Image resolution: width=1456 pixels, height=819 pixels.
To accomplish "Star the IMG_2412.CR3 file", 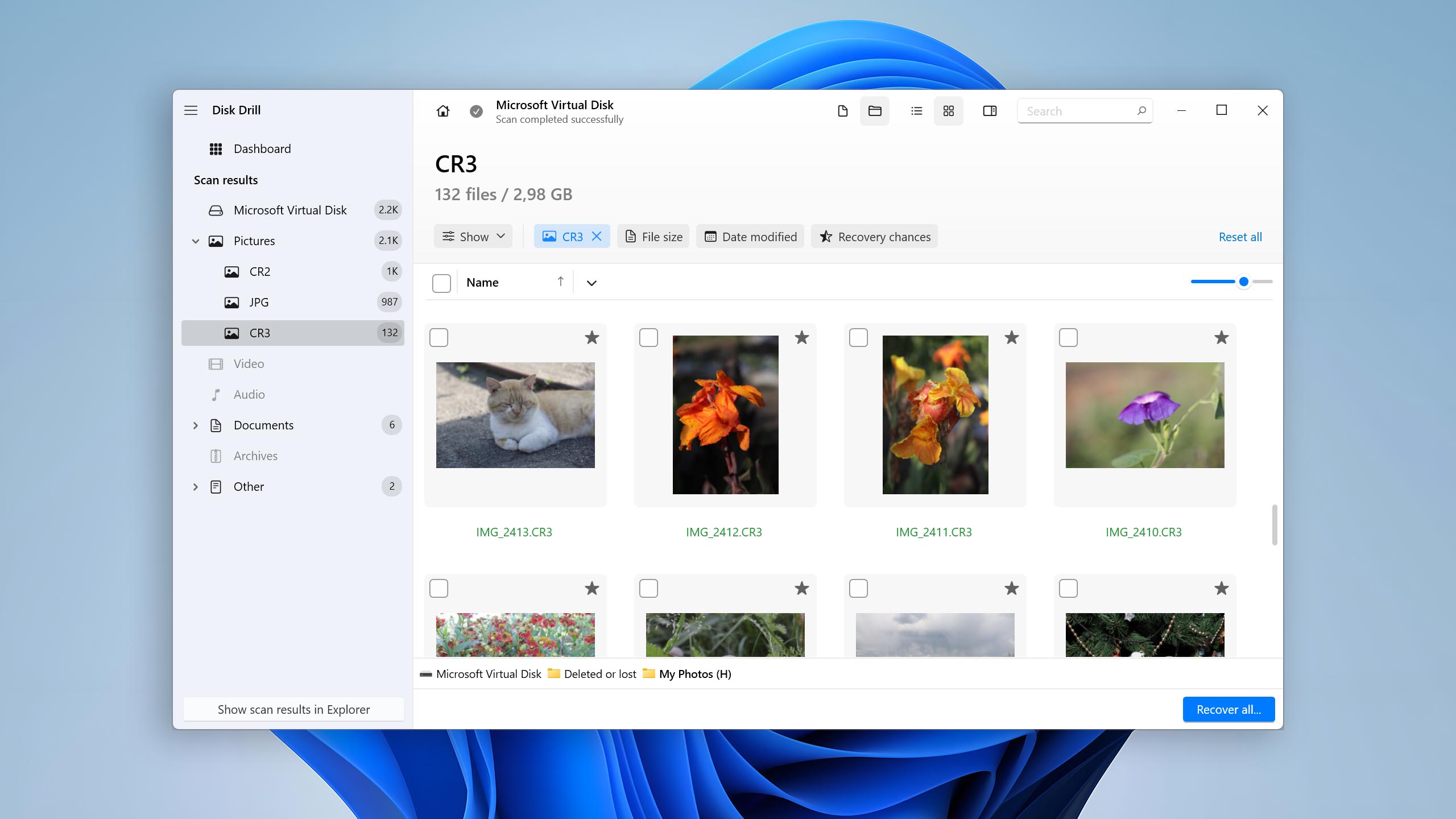I will [x=802, y=337].
